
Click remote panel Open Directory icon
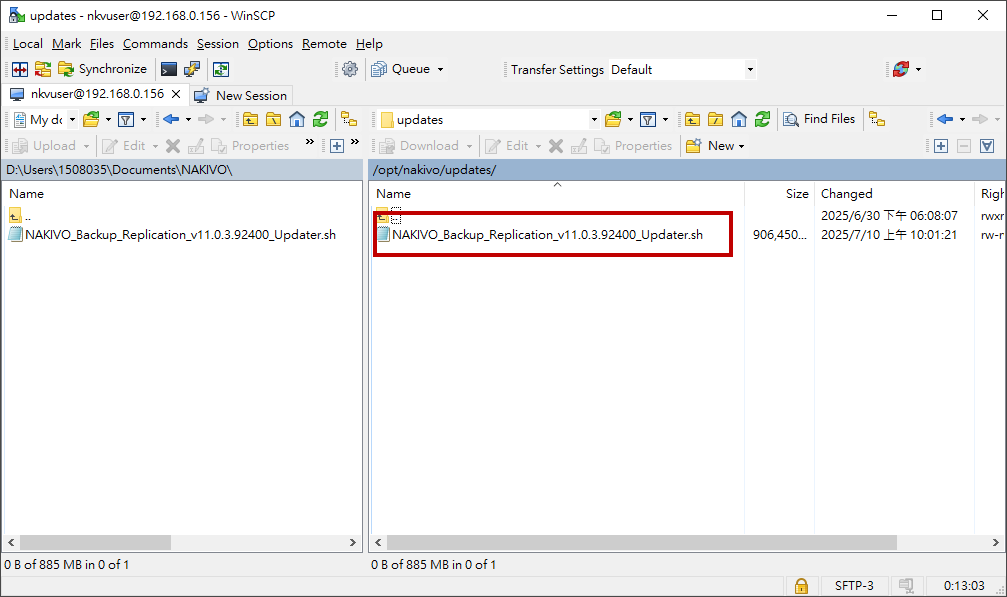pos(613,119)
